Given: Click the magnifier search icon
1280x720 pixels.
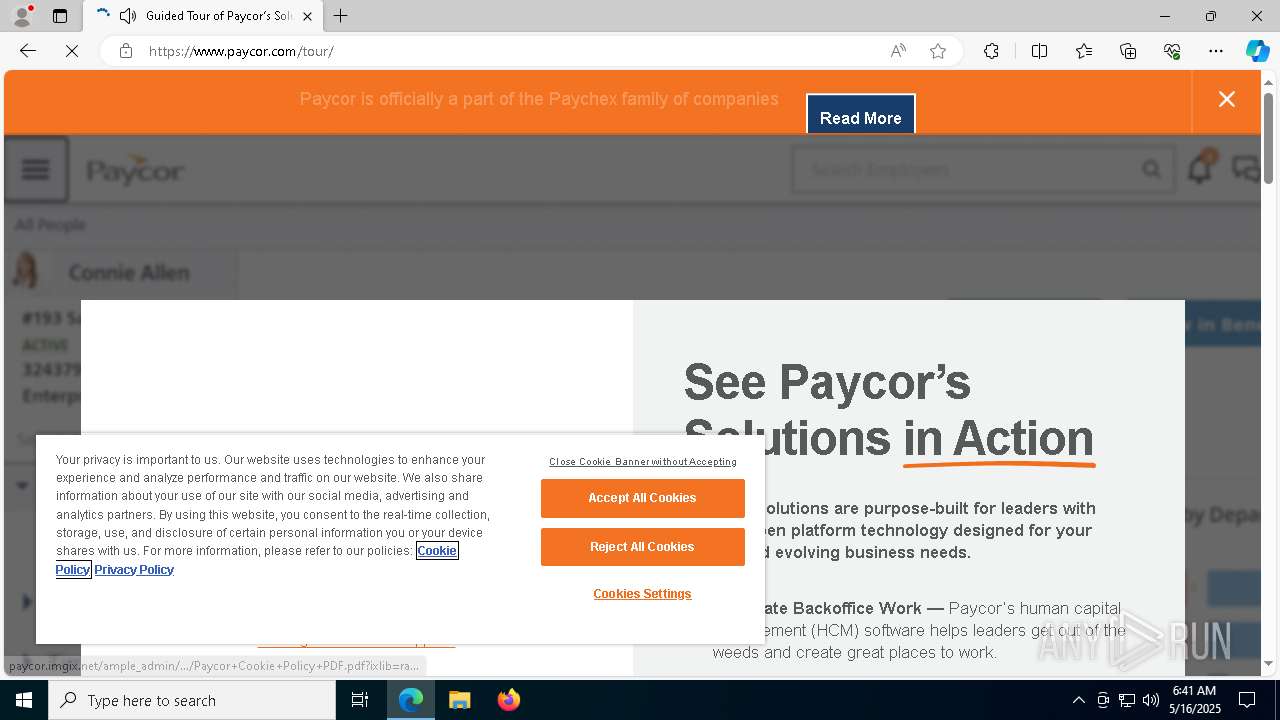Looking at the screenshot, I should click(x=1152, y=170).
